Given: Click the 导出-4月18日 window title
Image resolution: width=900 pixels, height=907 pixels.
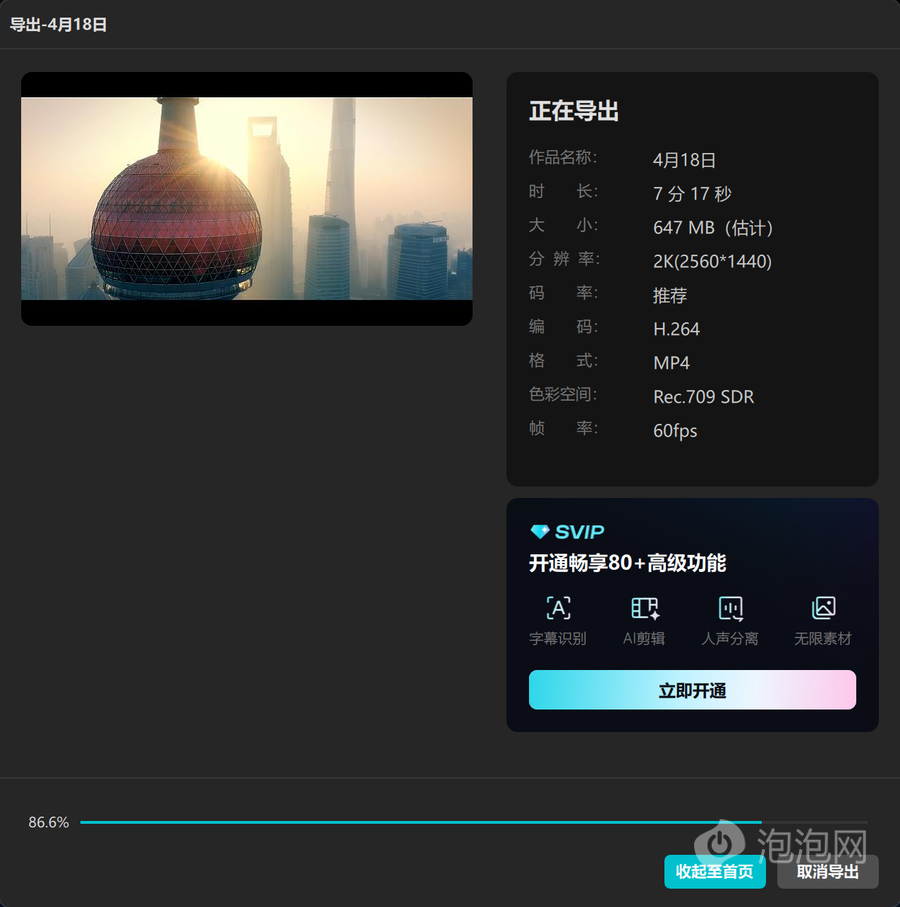Looking at the screenshot, I should click(x=58, y=24).
